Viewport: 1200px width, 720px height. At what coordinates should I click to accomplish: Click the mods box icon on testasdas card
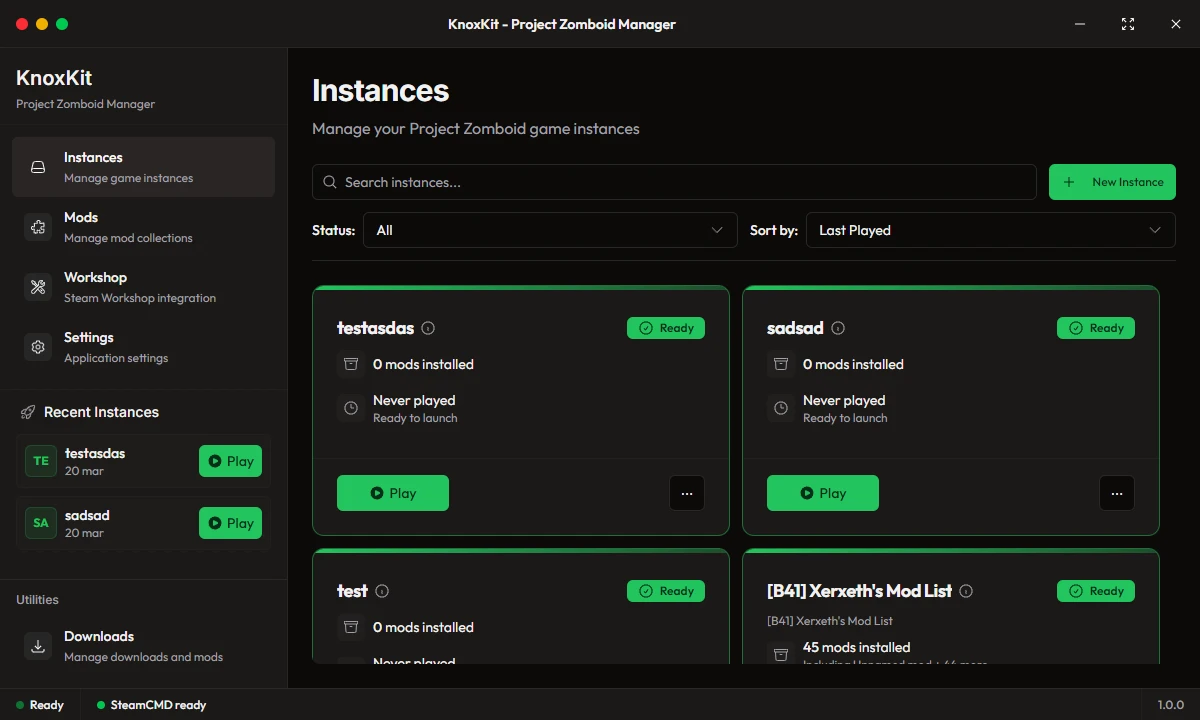pos(351,364)
